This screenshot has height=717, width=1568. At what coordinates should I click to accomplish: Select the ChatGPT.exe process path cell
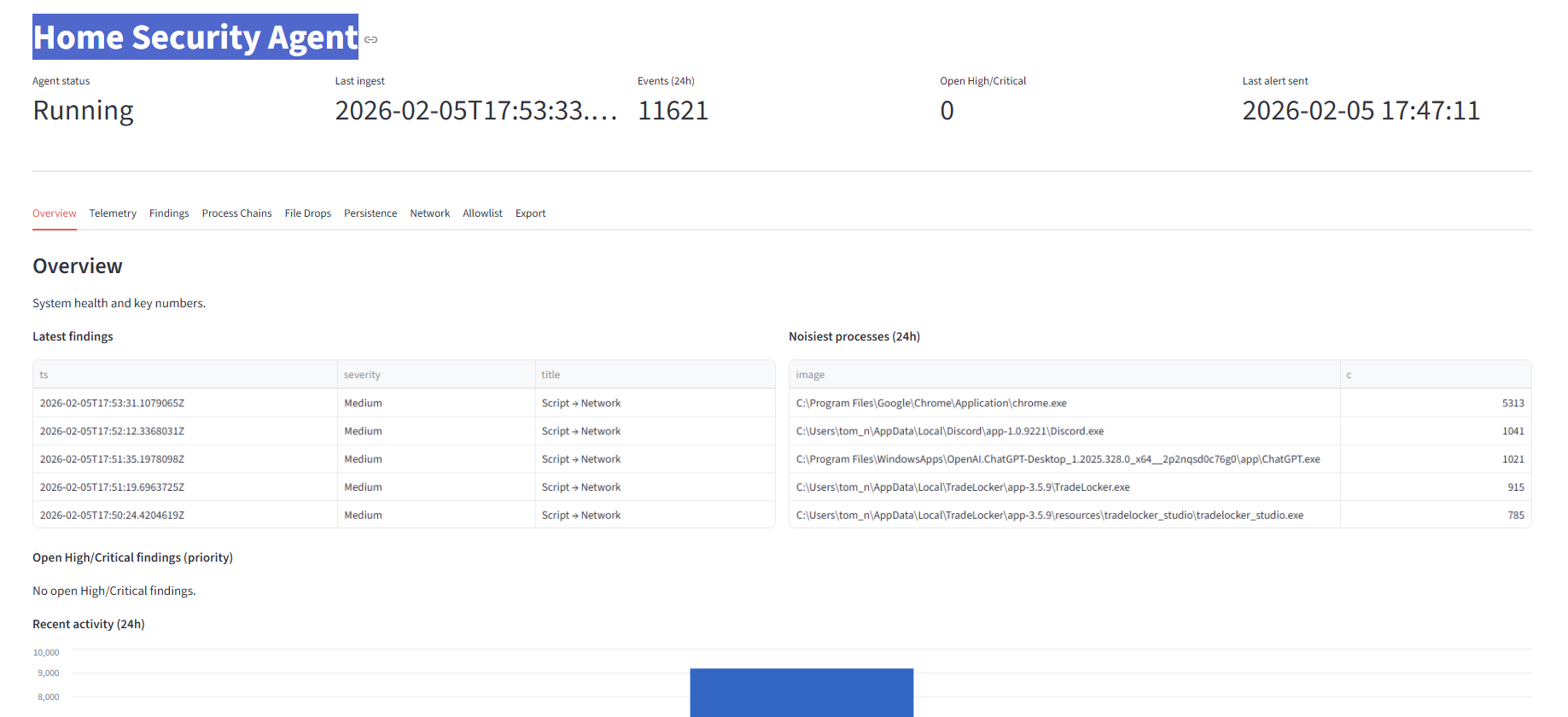(1064, 459)
